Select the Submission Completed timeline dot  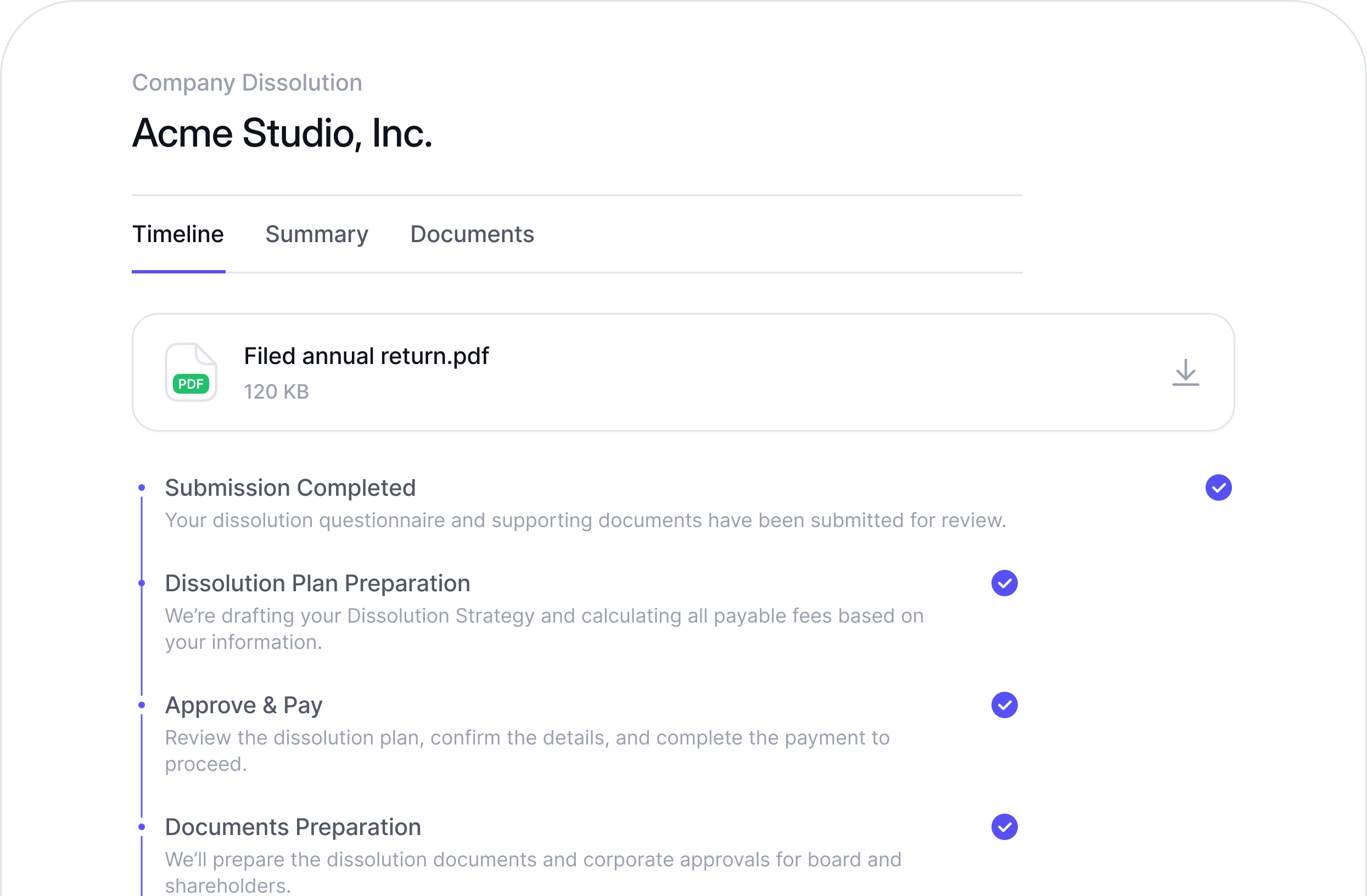(142, 488)
